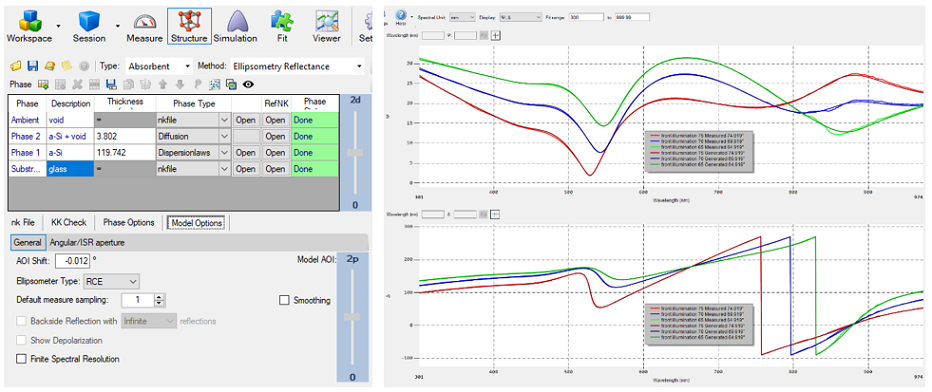Click the yellow note icon near Type
Screen dimensions: 932x392
67,67
